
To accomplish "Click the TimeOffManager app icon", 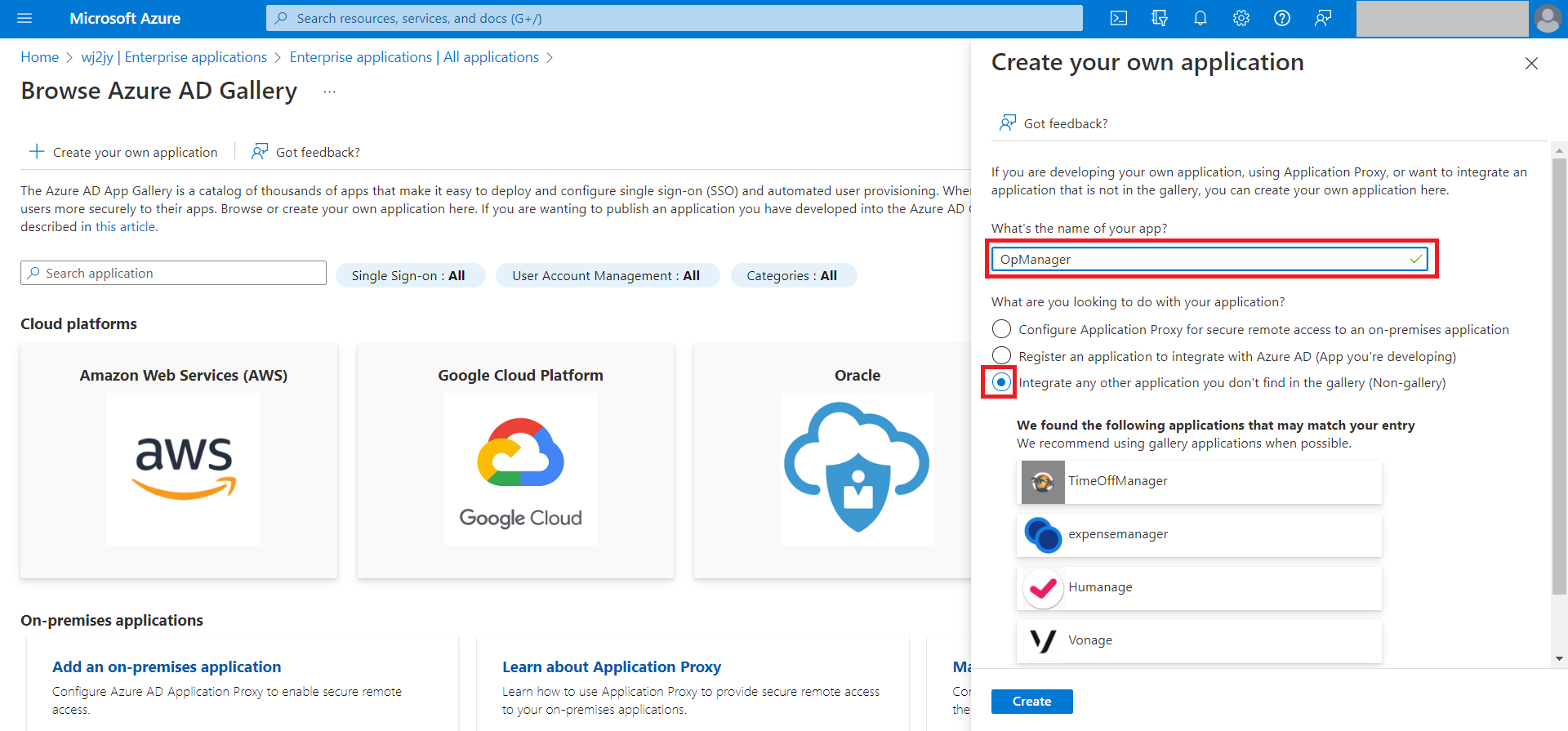I will tap(1043, 482).
